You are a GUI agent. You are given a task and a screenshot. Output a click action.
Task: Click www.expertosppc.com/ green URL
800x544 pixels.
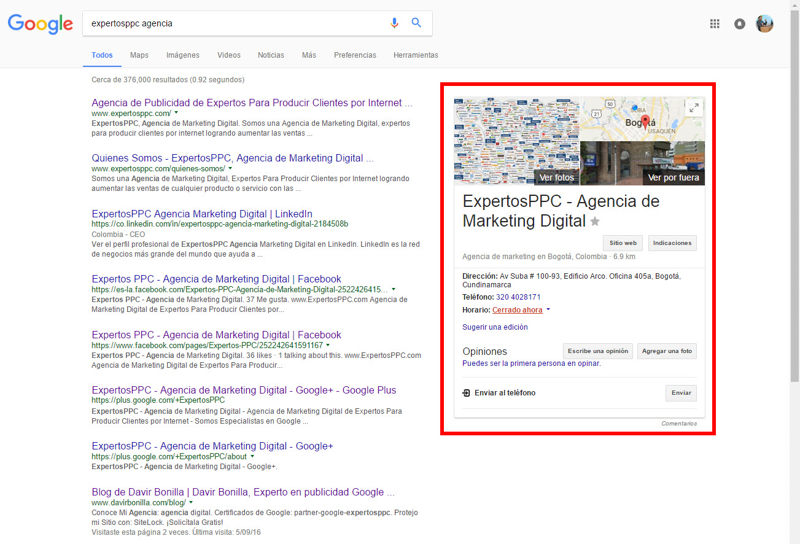[131, 113]
